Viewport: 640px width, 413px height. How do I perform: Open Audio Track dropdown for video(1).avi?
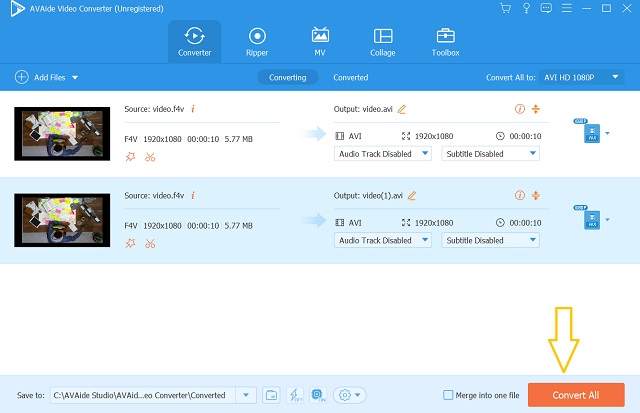click(383, 240)
